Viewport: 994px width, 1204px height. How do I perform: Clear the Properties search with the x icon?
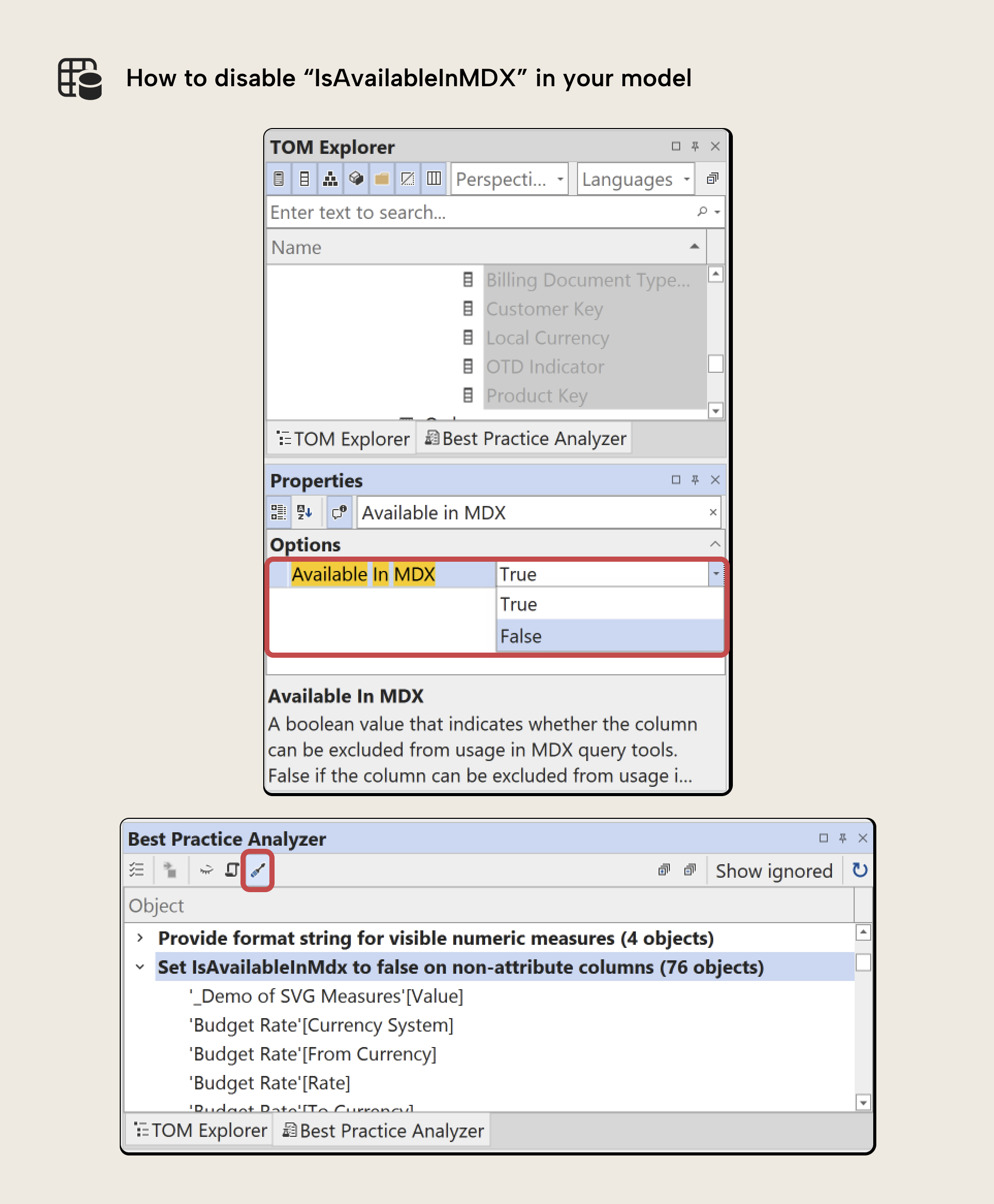713,512
